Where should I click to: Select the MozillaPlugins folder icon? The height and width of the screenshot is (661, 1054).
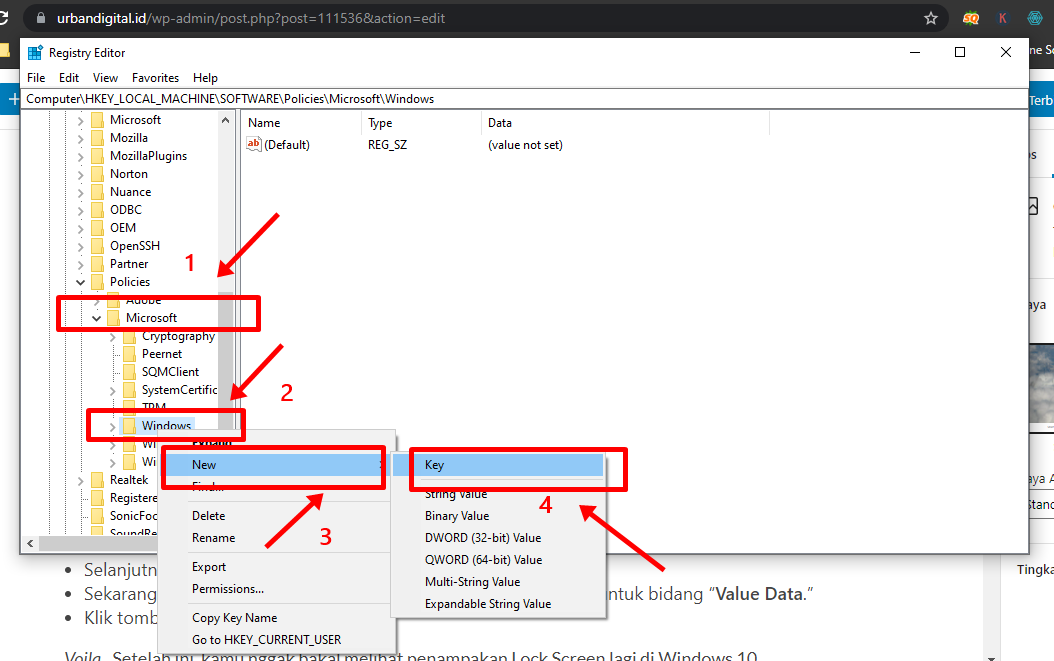click(97, 156)
